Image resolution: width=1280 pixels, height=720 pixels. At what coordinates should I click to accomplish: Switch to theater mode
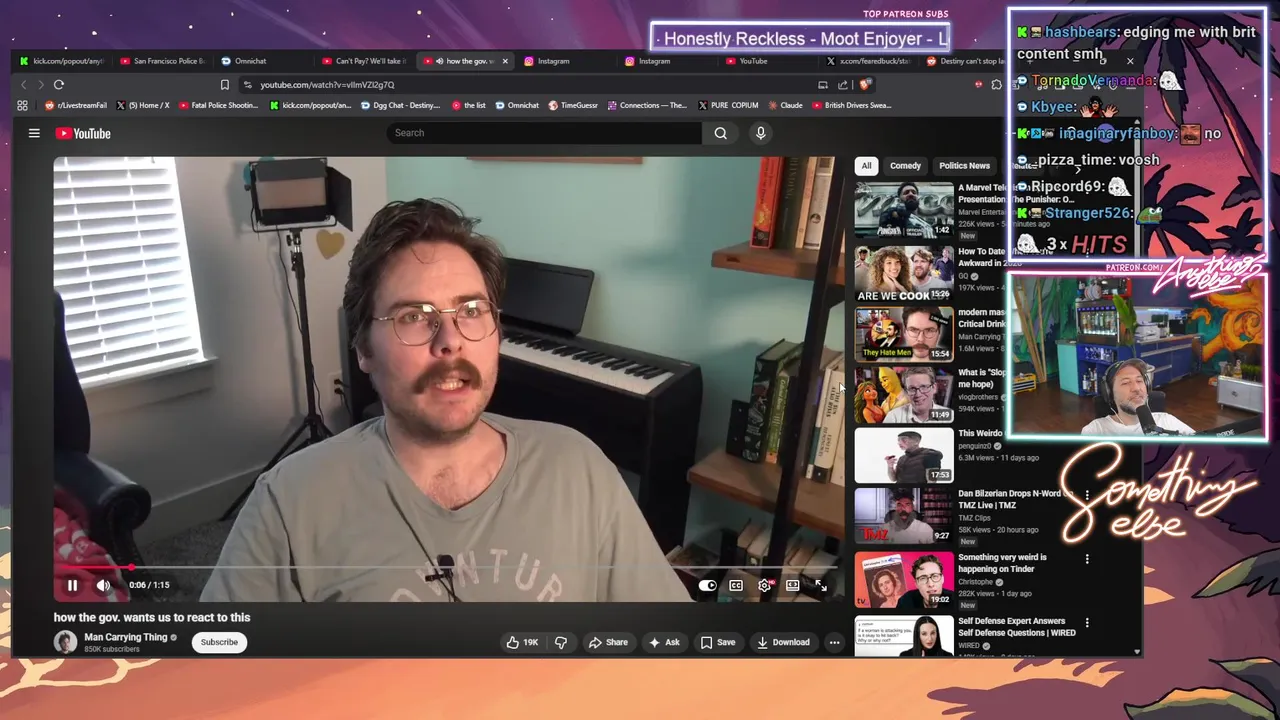click(792, 585)
